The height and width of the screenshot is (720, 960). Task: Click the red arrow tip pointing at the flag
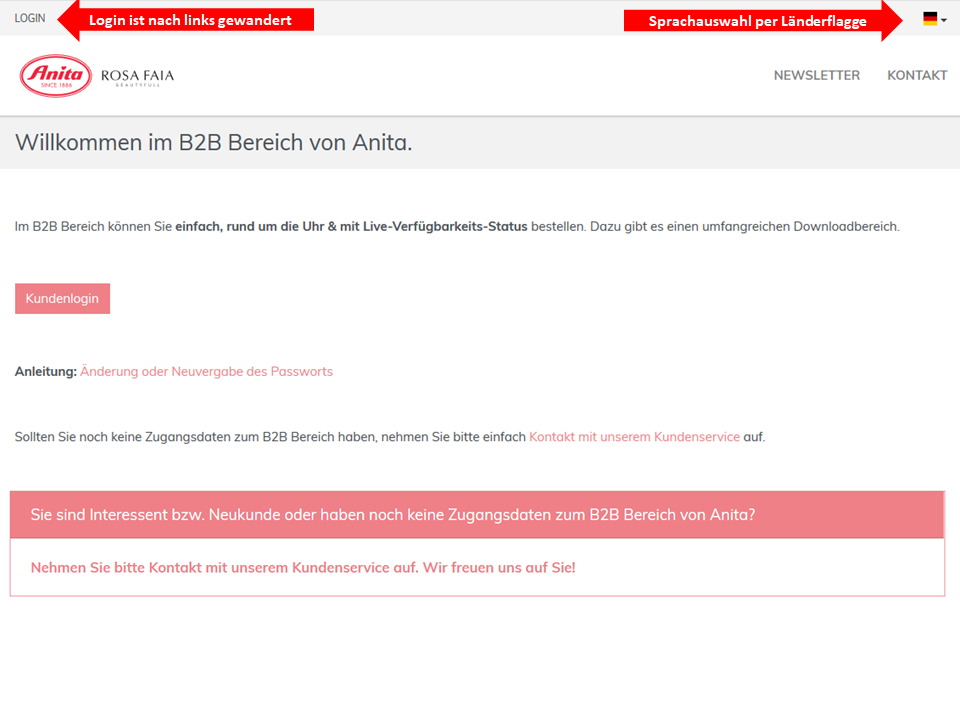point(898,20)
